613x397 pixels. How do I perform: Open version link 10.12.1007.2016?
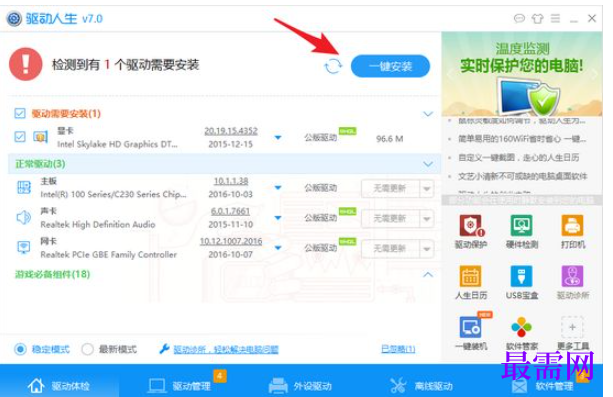click(x=231, y=241)
